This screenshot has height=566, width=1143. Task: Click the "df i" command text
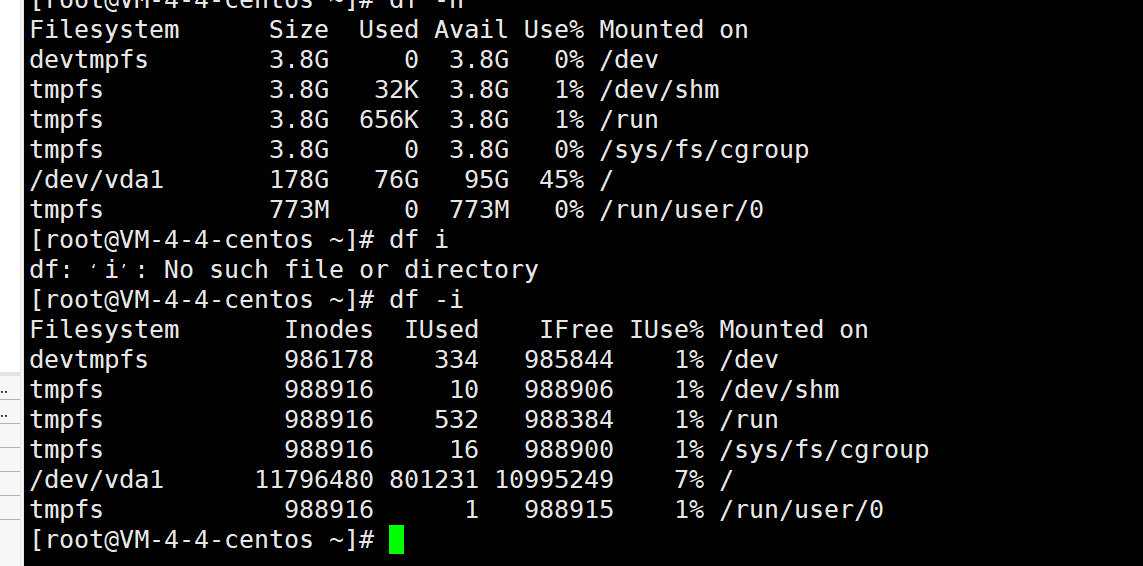point(418,240)
